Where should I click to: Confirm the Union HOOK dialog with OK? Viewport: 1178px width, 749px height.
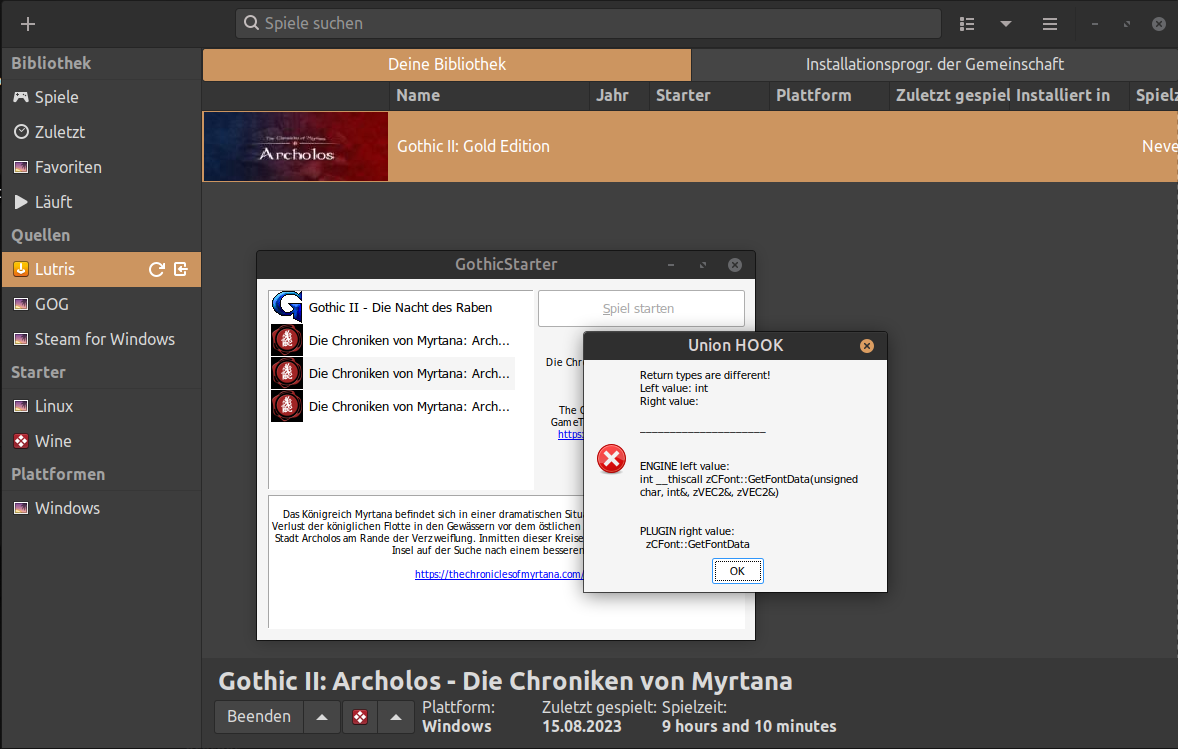(738, 571)
